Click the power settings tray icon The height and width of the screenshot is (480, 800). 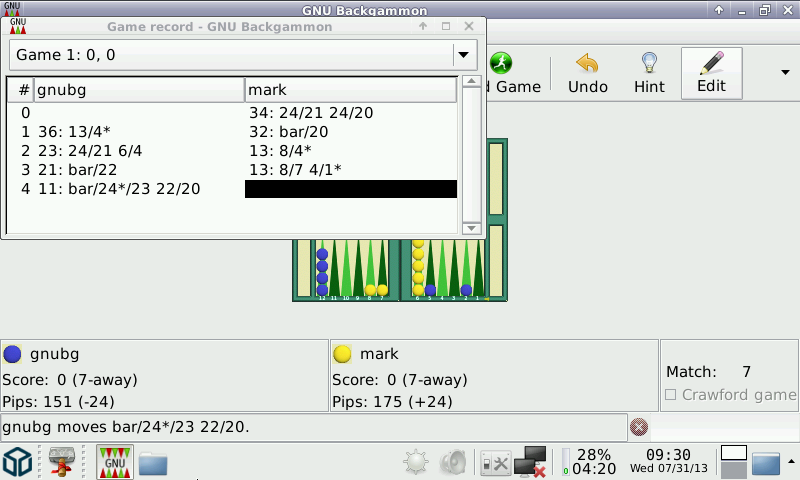click(495, 463)
